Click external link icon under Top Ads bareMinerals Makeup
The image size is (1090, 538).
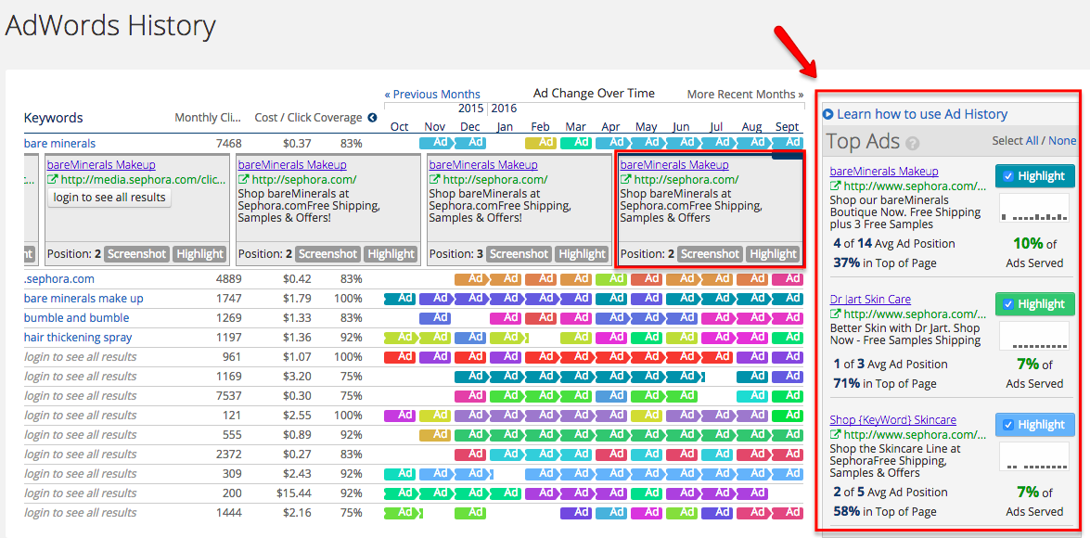pos(835,186)
